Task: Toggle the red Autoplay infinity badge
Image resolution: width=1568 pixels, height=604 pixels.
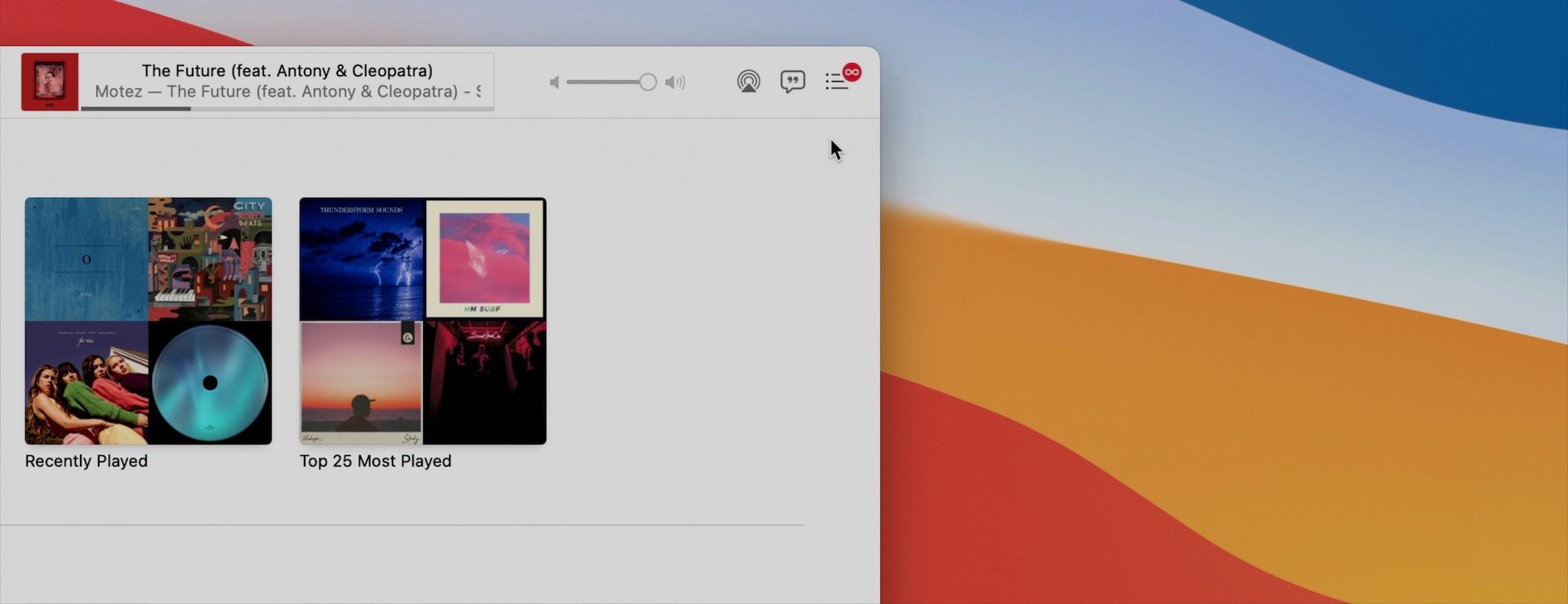Action: (x=852, y=72)
